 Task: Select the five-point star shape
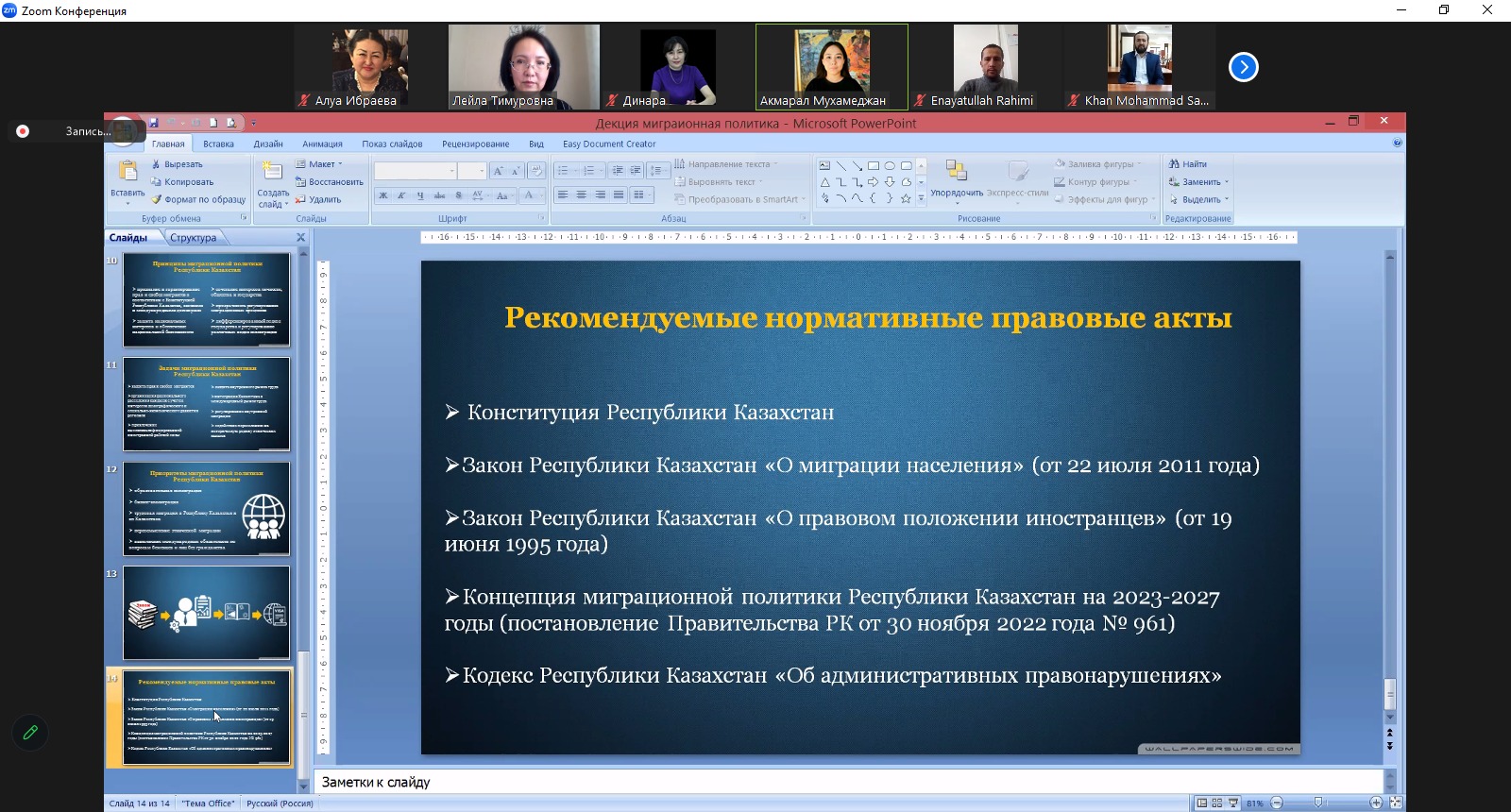(x=906, y=198)
